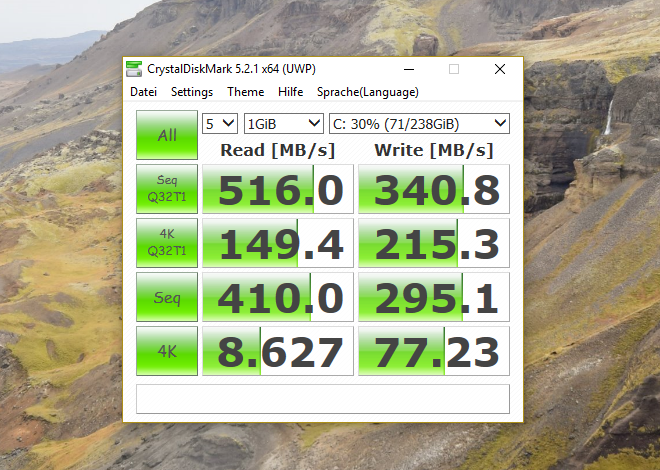Click the 516.0 sequential read result
660x470 pixels.
click(278, 189)
